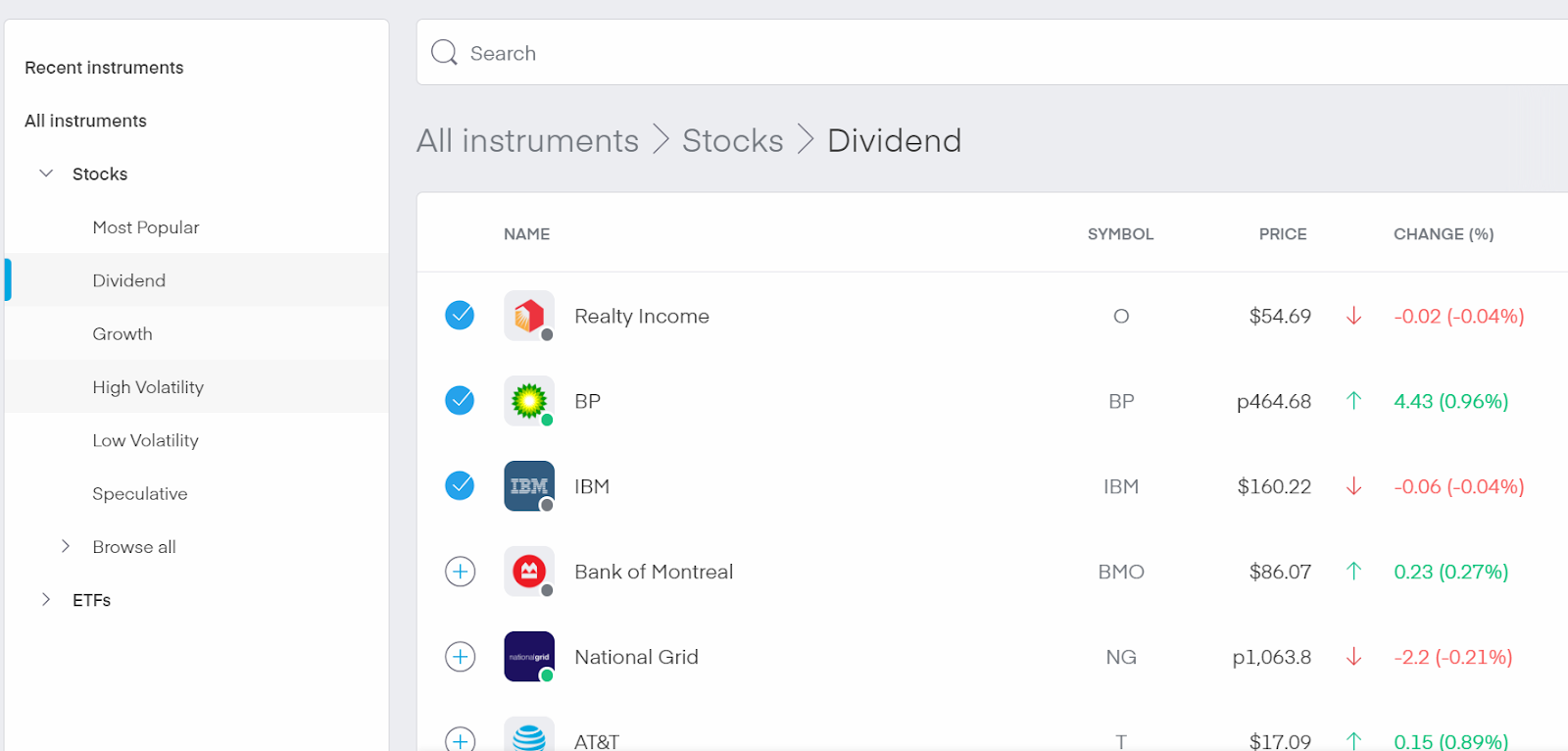Click the BP sunburst logo icon
Screen dimensions: 1568x751
point(529,401)
